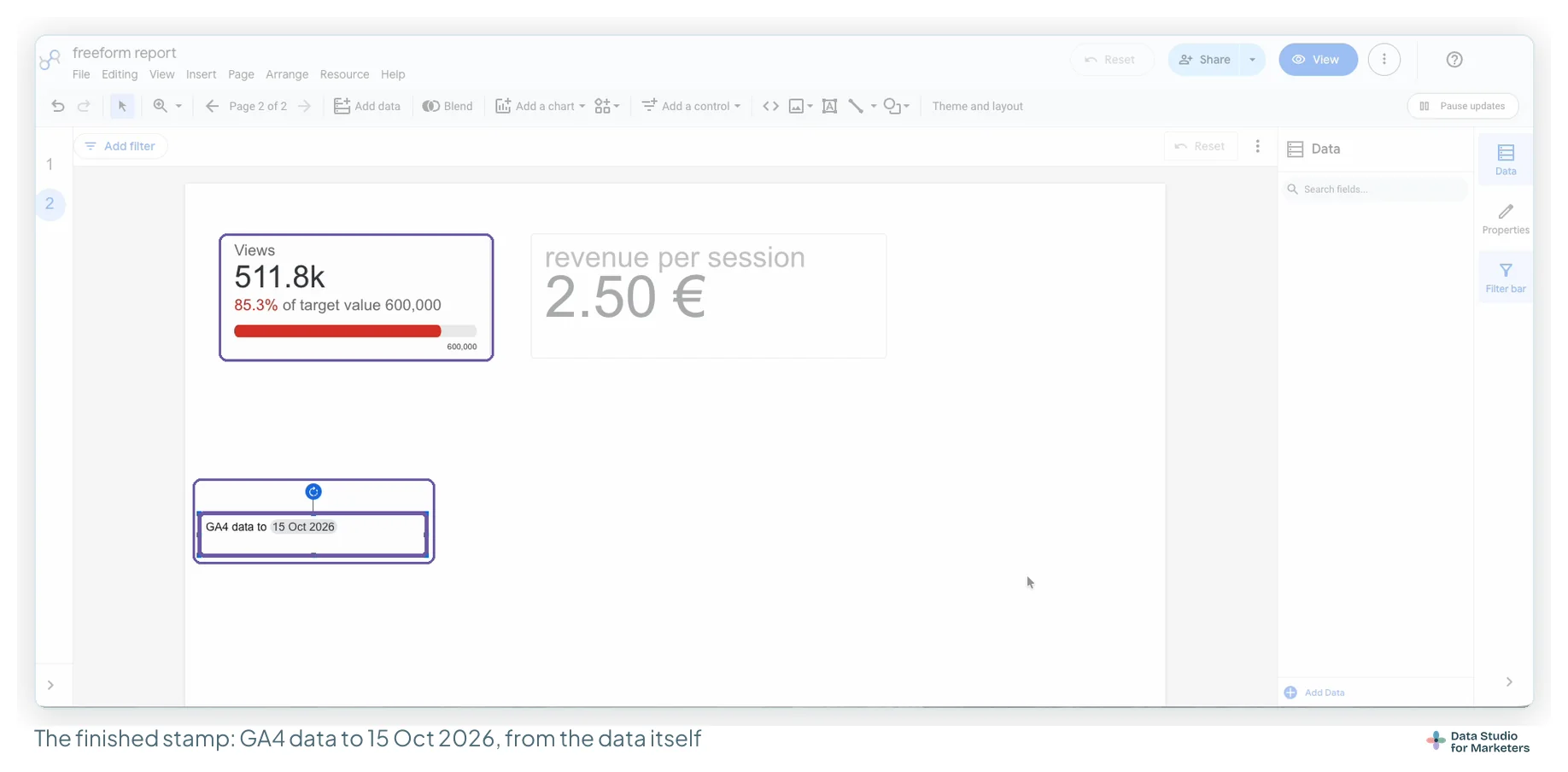
Task: Click the refresh handle on date stamp
Action: (x=313, y=492)
